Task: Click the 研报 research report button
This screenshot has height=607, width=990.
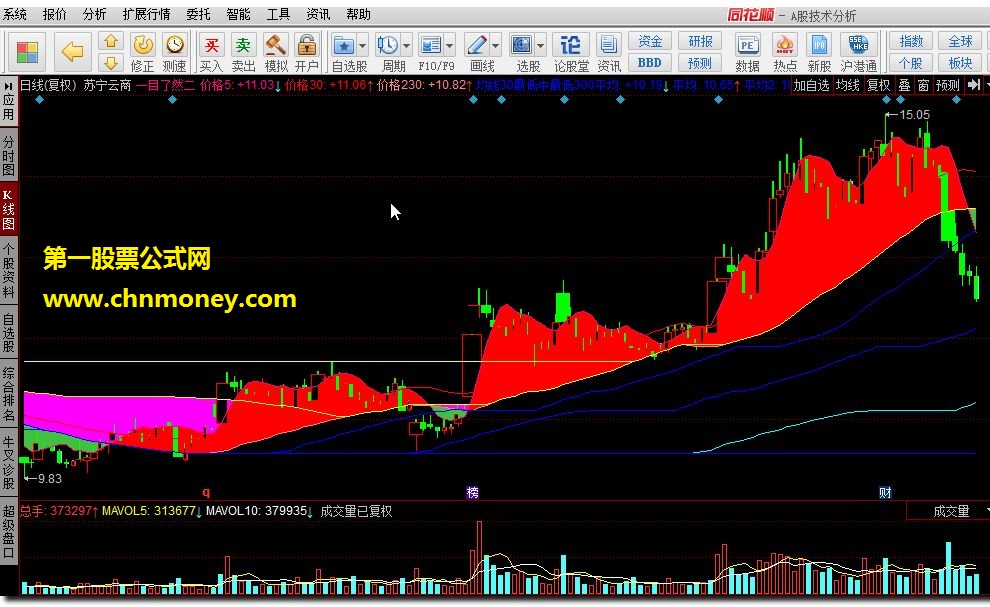Action: click(x=700, y=41)
